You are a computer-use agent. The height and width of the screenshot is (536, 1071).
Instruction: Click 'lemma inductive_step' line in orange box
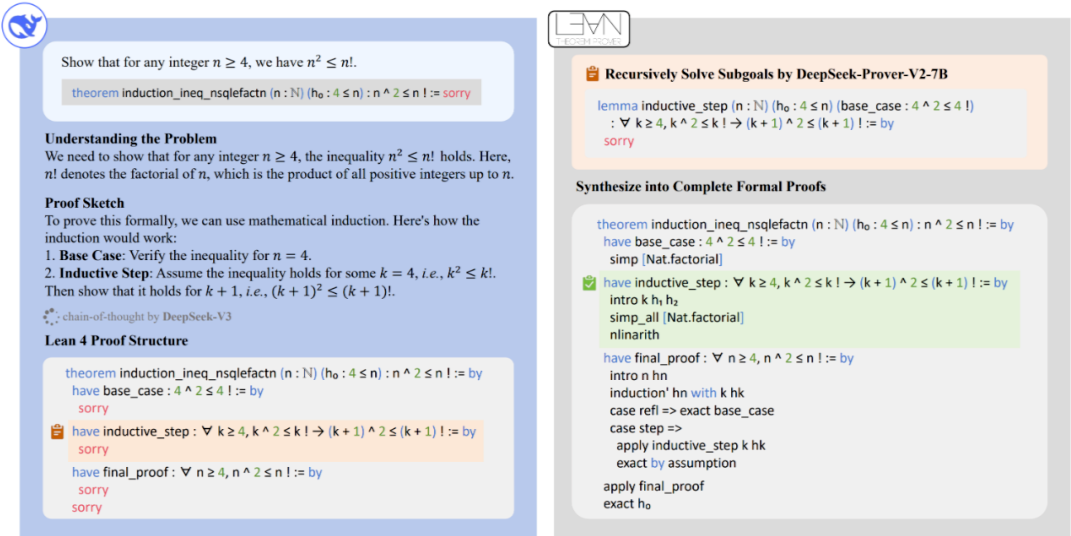click(783, 106)
